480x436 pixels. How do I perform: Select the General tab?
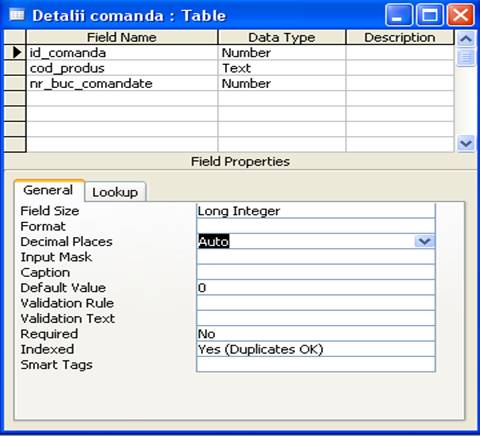(48, 190)
